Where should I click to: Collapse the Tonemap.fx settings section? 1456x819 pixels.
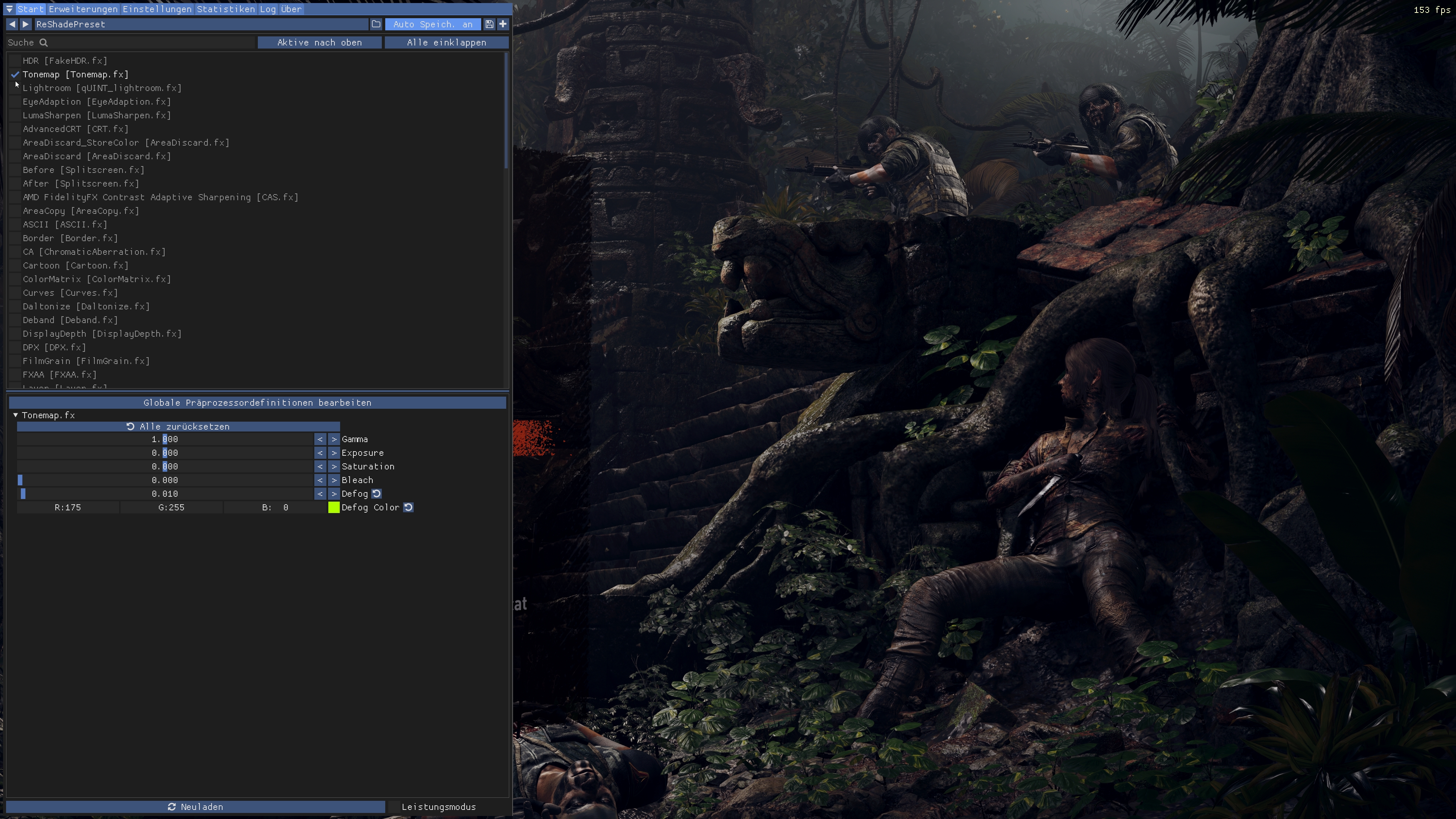point(16,416)
